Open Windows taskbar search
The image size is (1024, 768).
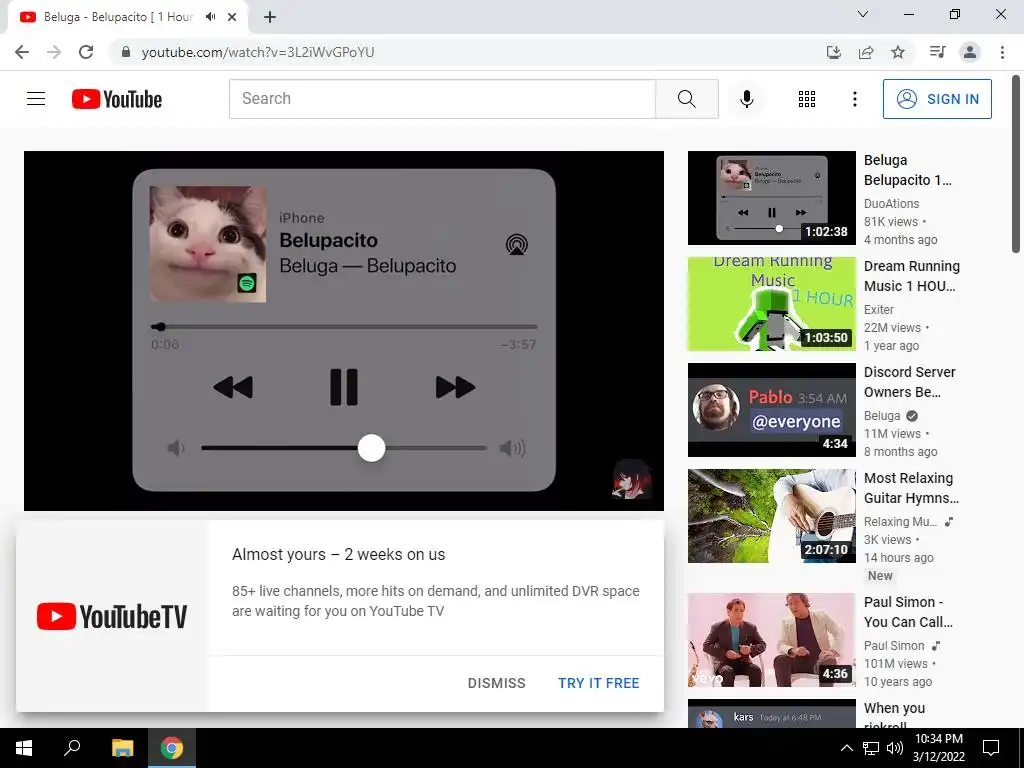[72, 748]
